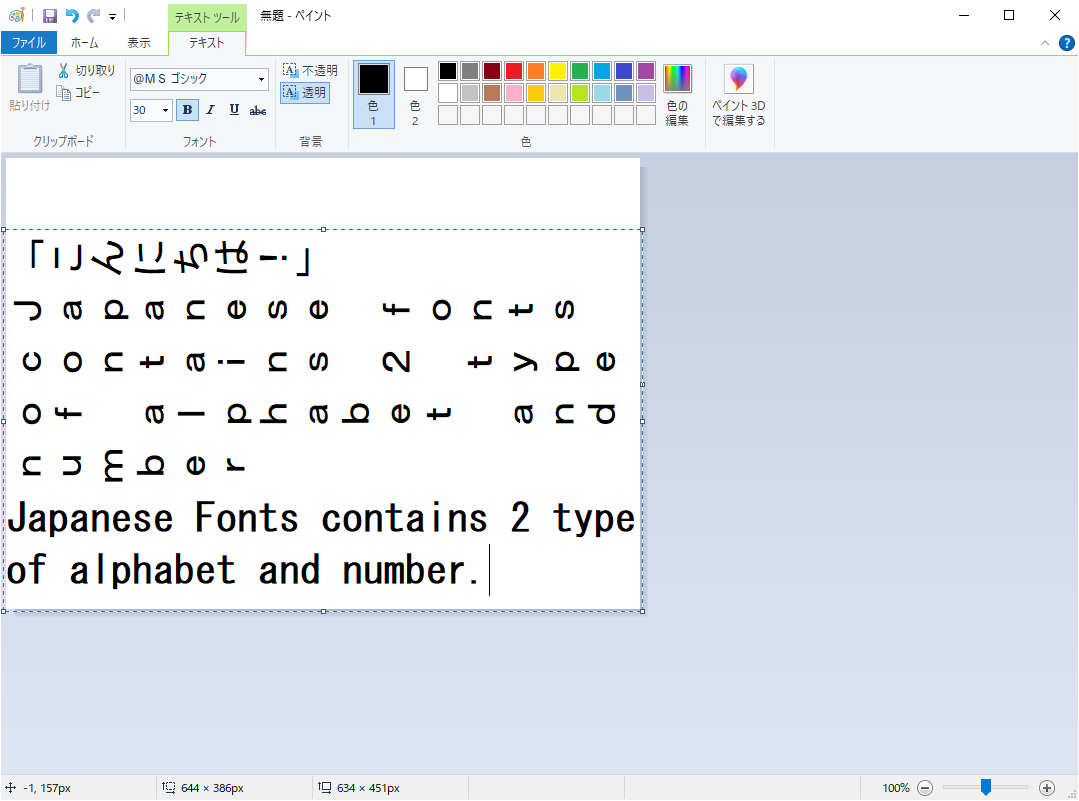
Task: Select 不透明 opaque background option
Action: pos(310,70)
